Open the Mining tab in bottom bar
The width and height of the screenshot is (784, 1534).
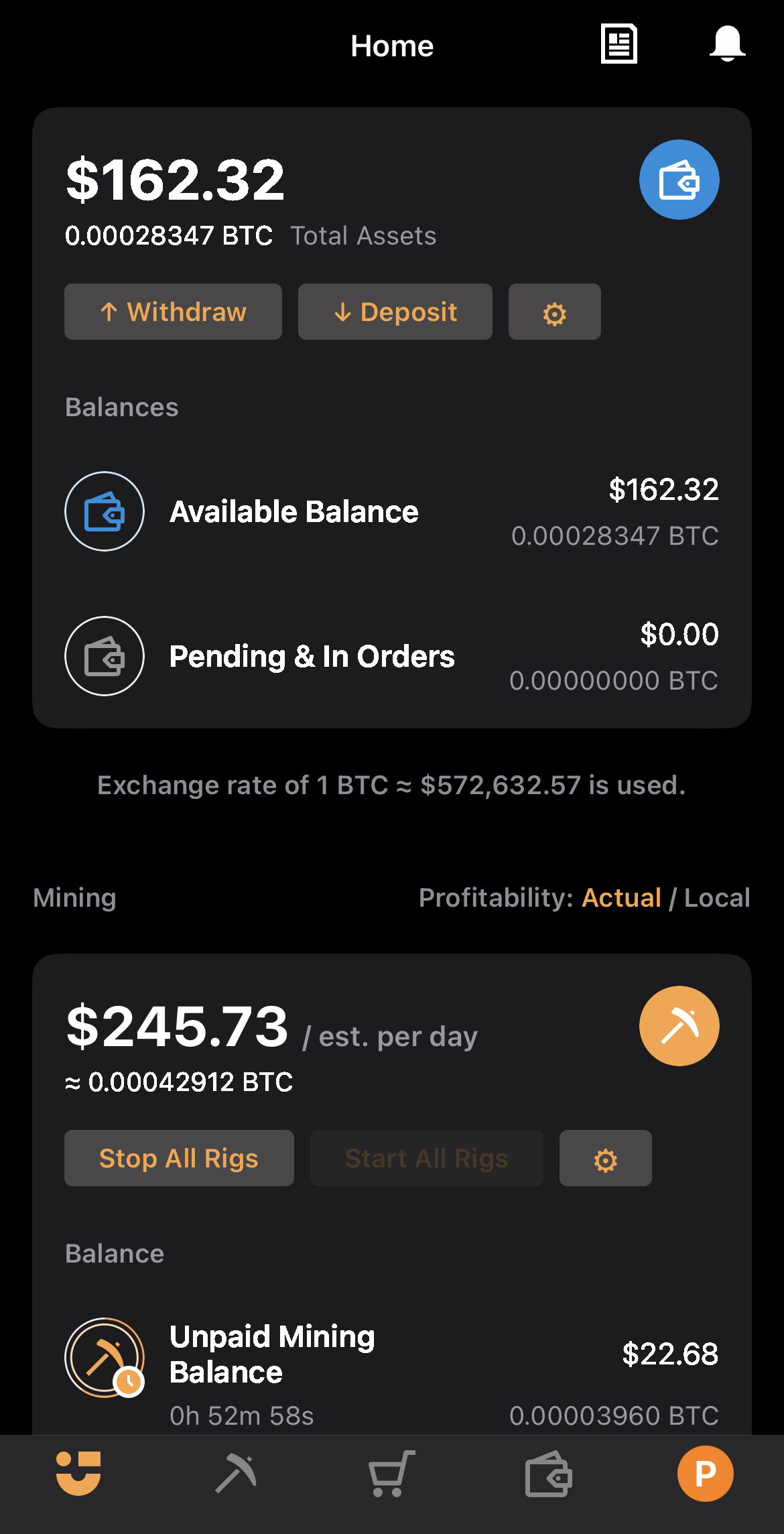click(236, 1474)
